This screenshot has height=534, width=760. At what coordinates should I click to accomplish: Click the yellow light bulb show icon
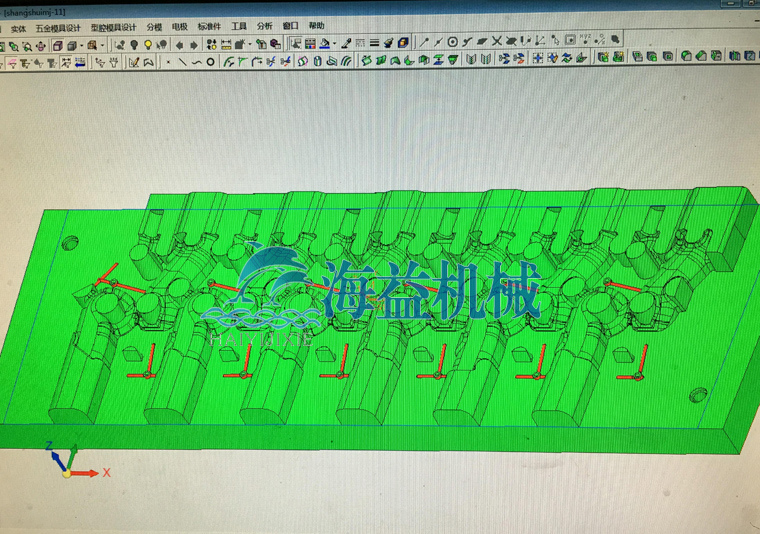(x=148, y=45)
